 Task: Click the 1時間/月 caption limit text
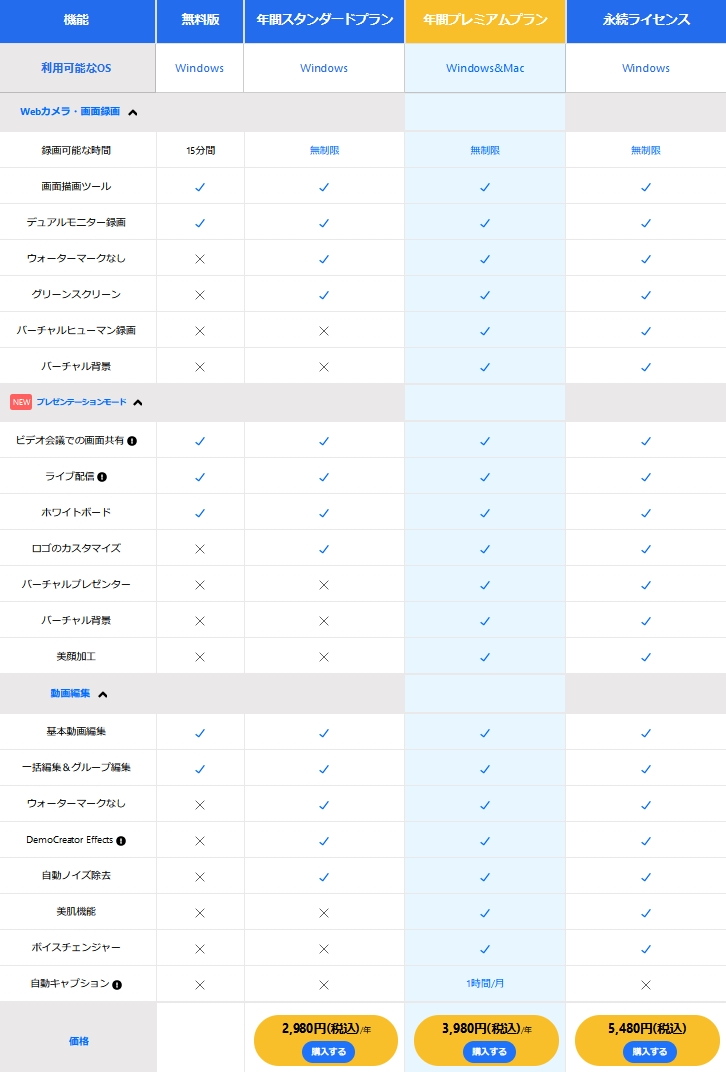click(485, 985)
